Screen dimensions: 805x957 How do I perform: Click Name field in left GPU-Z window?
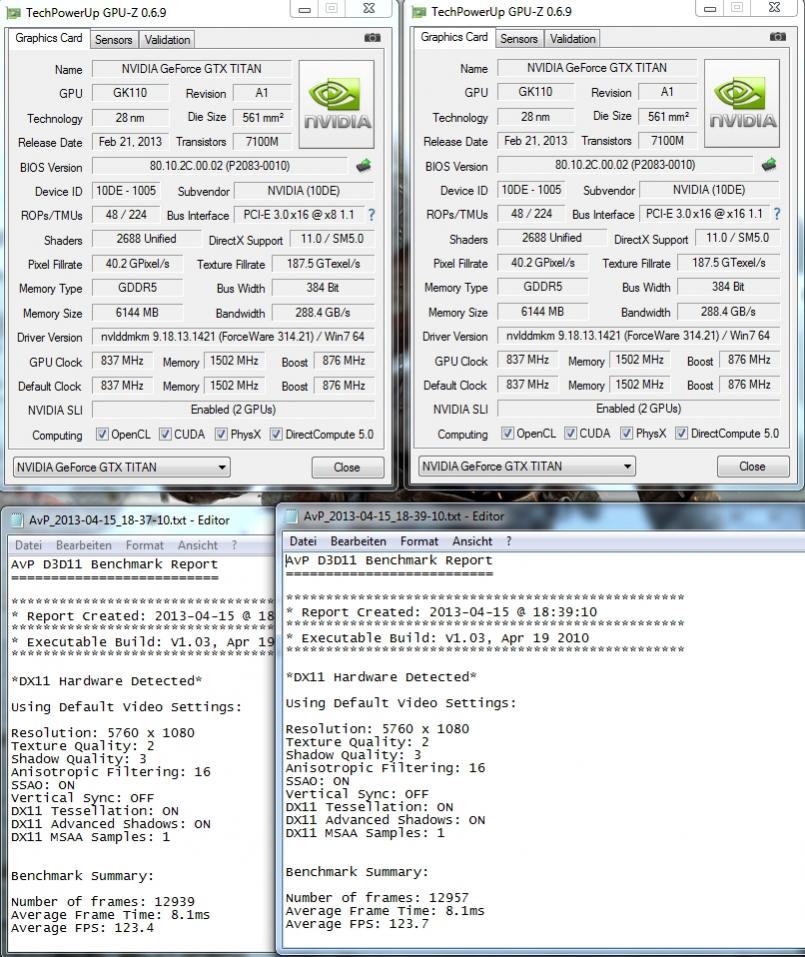tap(191, 68)
